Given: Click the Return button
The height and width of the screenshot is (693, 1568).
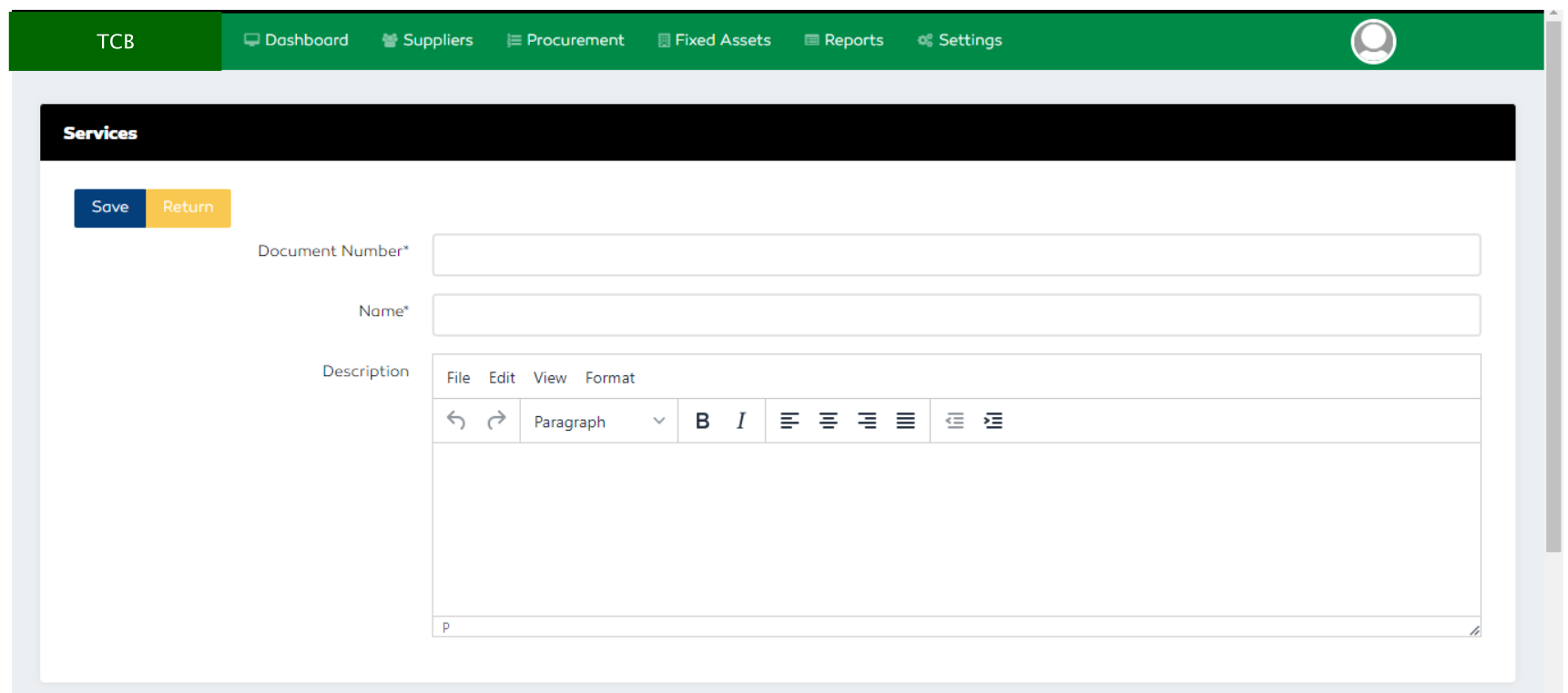Looking at the screenshot, I should (188, 208).
